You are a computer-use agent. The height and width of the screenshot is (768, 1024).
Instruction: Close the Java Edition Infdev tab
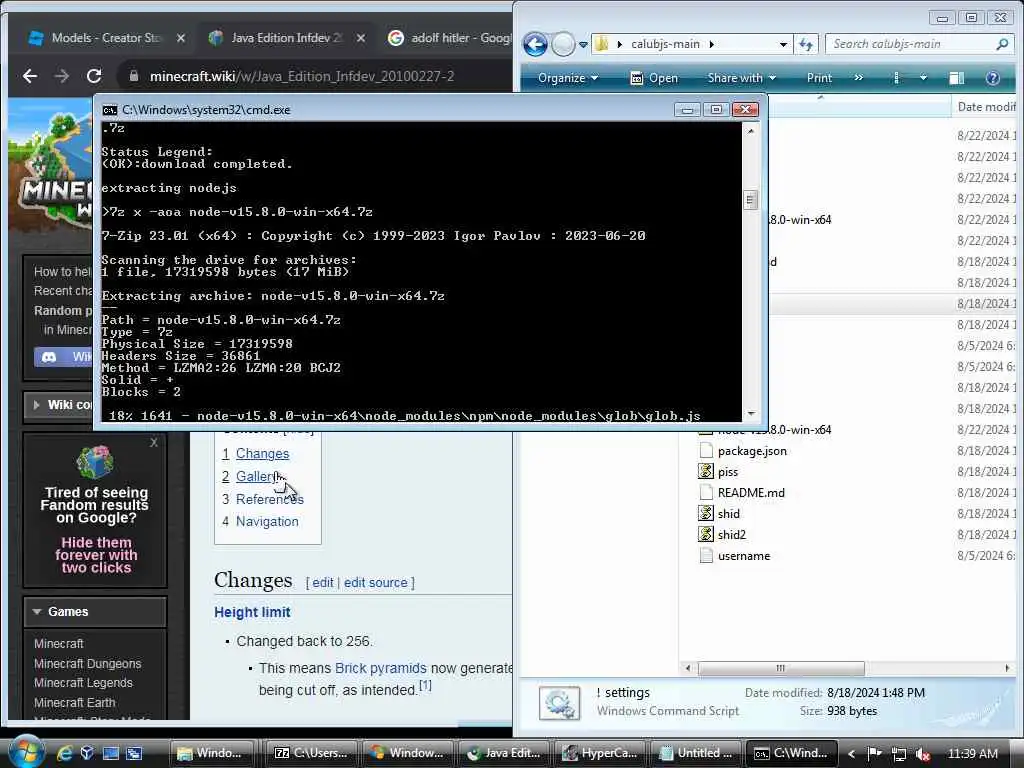[x=360, y=38]
